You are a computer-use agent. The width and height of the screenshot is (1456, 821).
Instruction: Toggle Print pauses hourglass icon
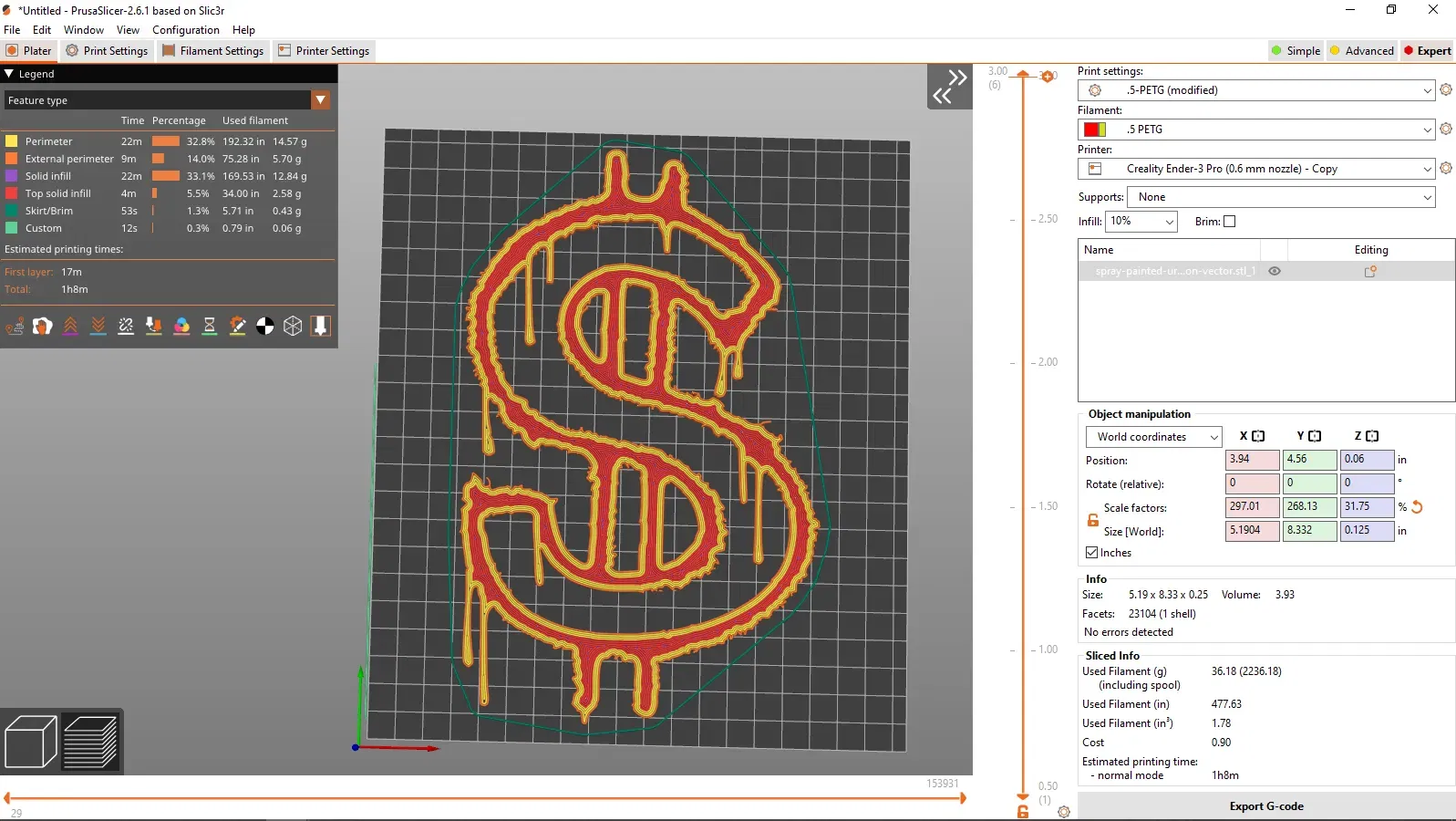click(210, 326)
